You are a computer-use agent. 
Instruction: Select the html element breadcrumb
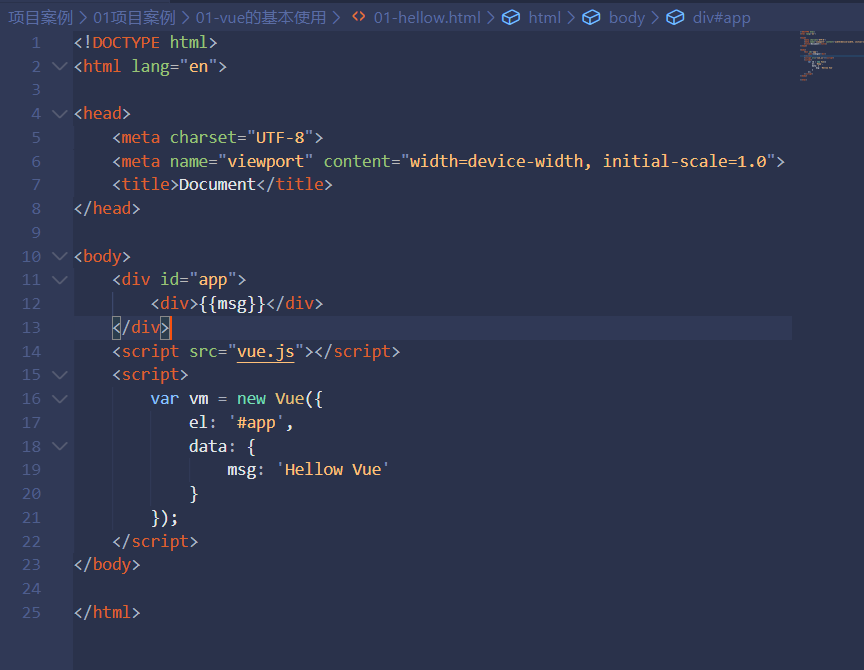click(x=544, y=18)
